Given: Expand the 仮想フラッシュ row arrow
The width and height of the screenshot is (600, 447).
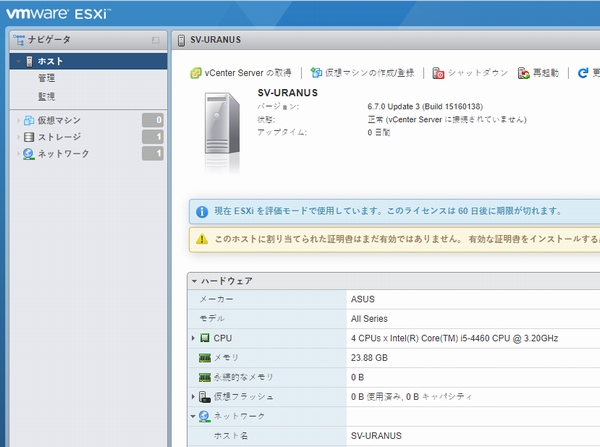Looking at the screenshot, I should [x=193, y=397].
